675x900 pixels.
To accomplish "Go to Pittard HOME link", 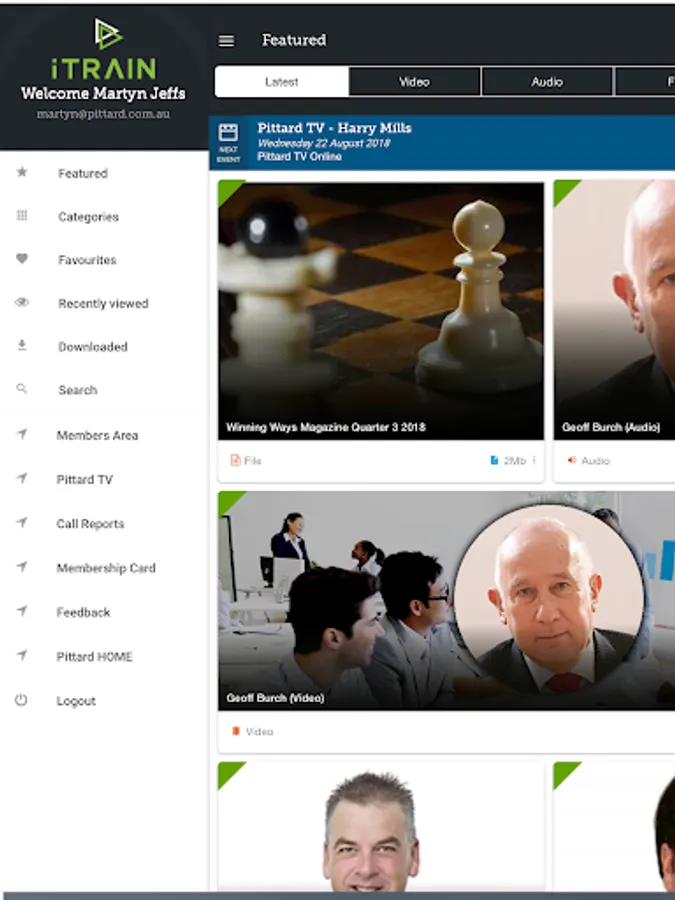I will [x=94, y=657].
